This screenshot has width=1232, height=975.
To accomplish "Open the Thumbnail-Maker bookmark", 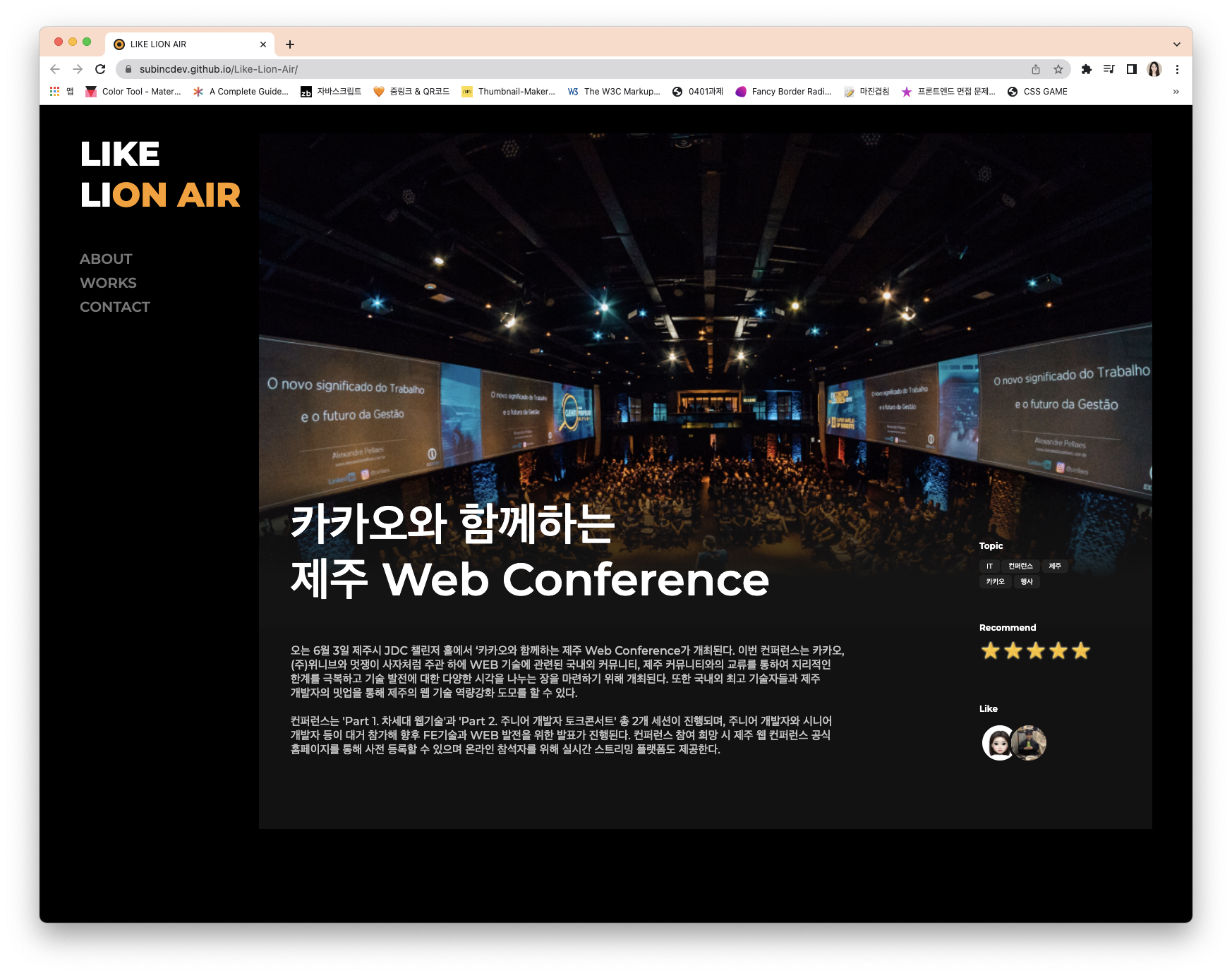I will pyautogui.click(x=509, y=92).
